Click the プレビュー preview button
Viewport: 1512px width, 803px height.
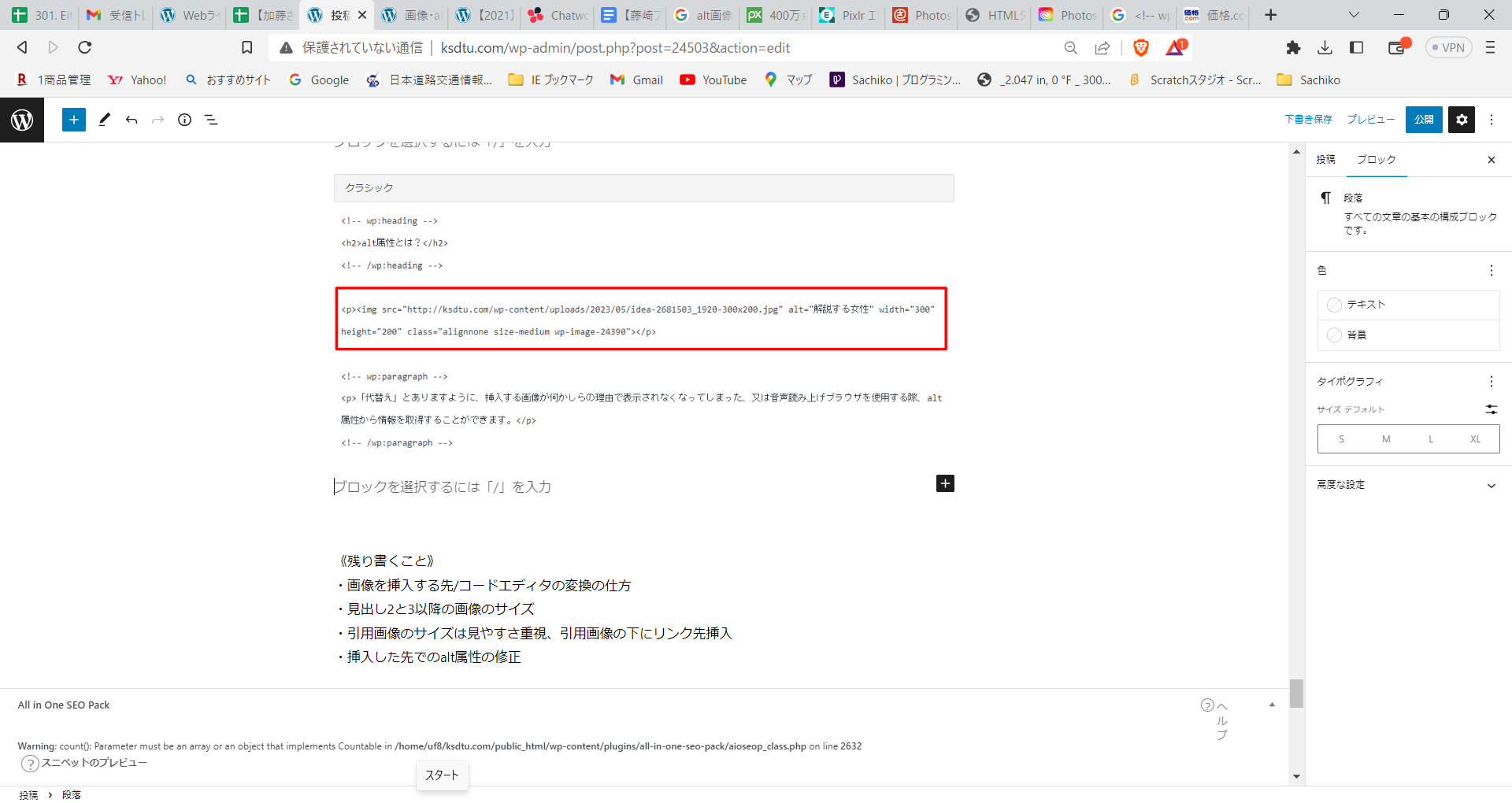(1370, 120)
